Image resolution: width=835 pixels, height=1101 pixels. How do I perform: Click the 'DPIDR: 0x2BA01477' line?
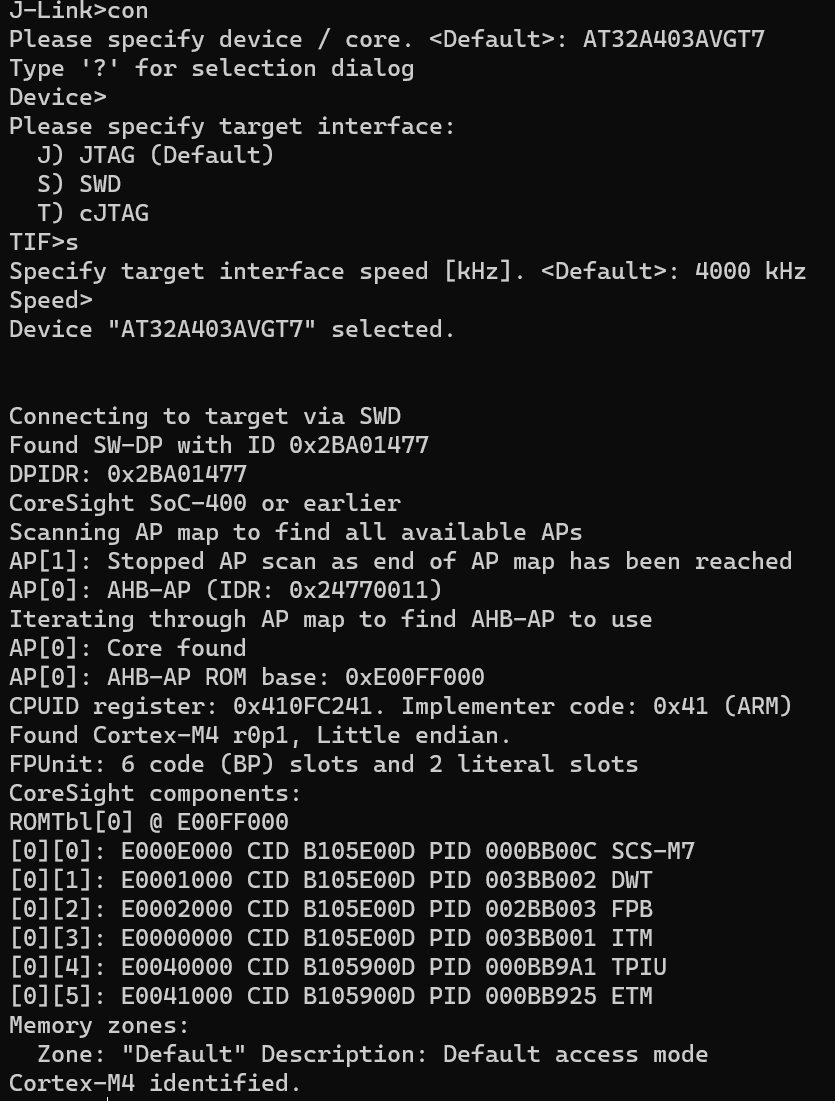point(128,474)
